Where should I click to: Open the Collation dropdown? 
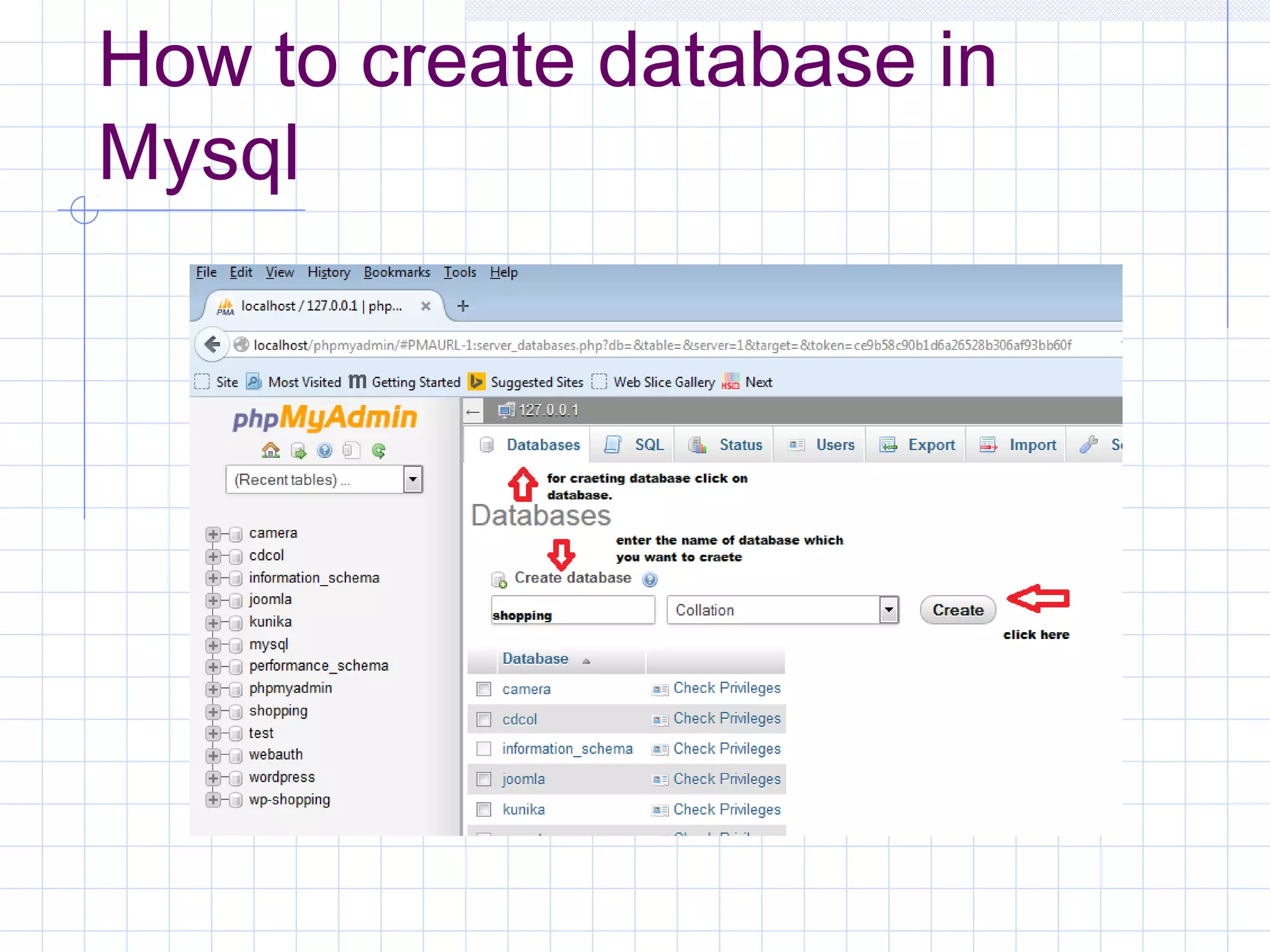click(783, 610)
